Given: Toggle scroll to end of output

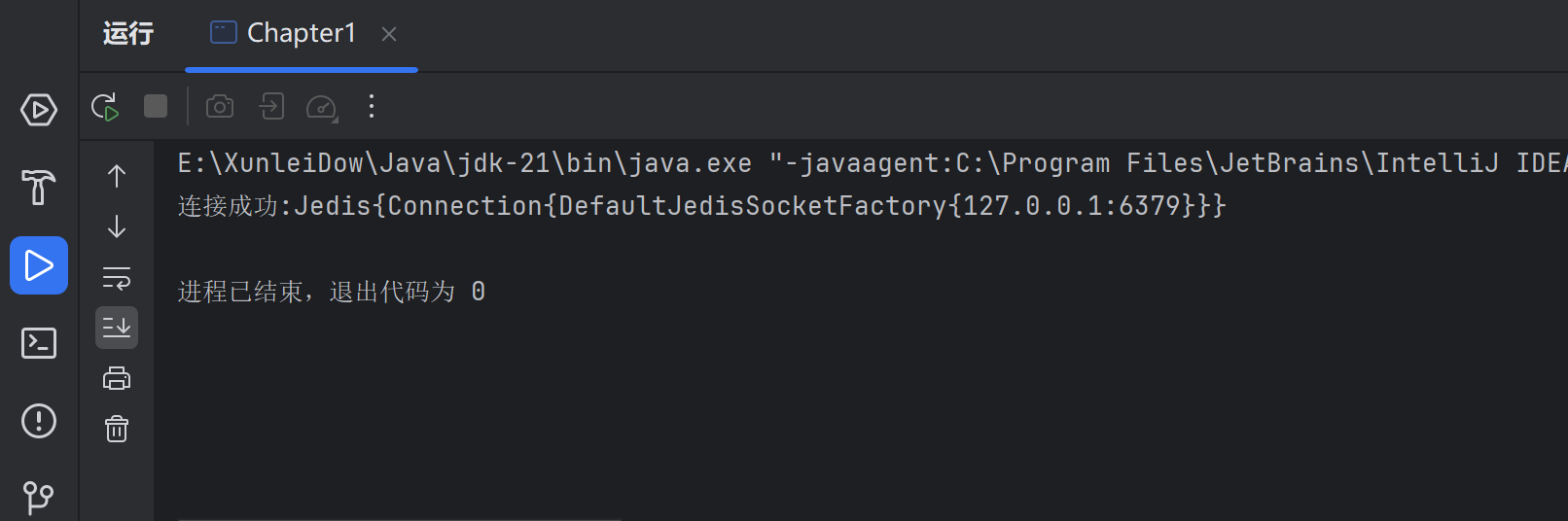Looking at the screenshot, I should coord(117,328).
